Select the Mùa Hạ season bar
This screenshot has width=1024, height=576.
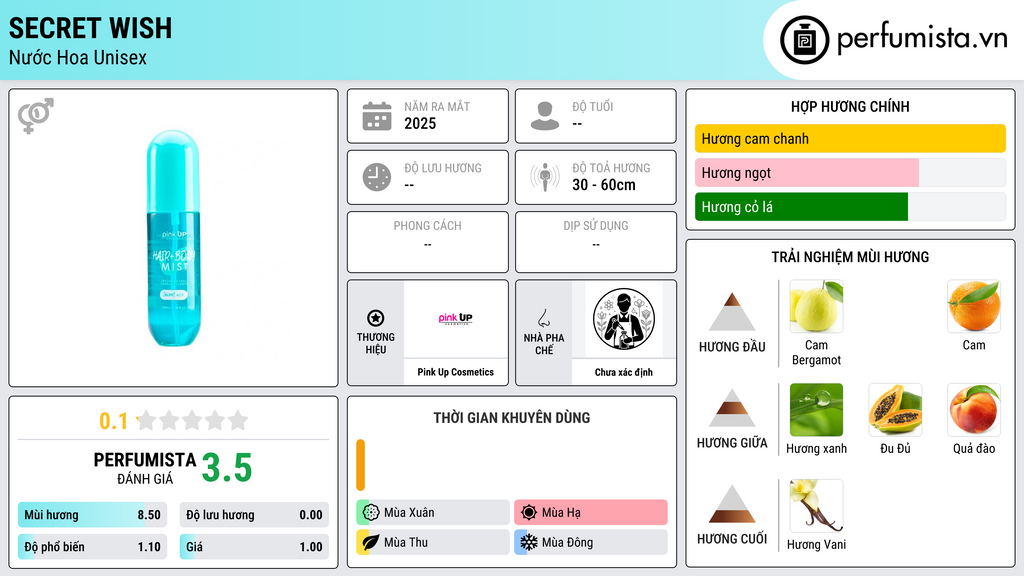591,512
